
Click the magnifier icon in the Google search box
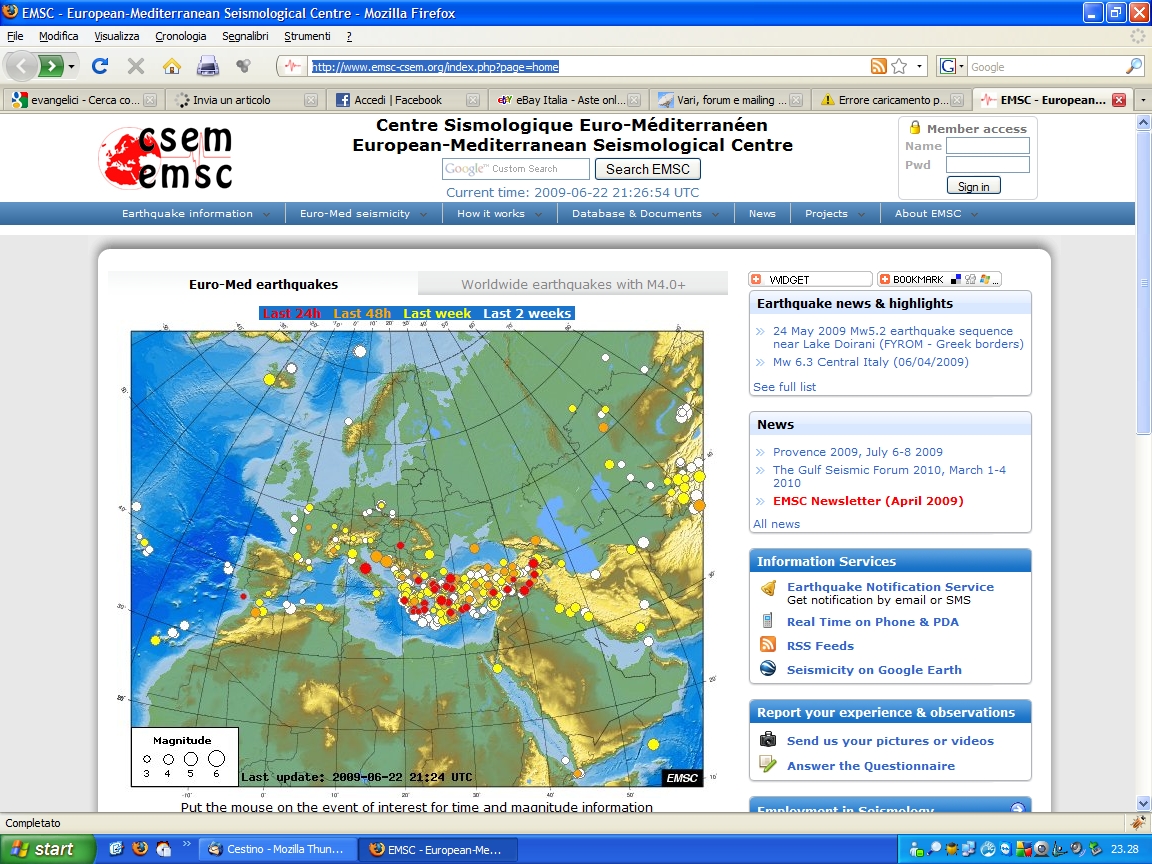tap(1134, 66)
